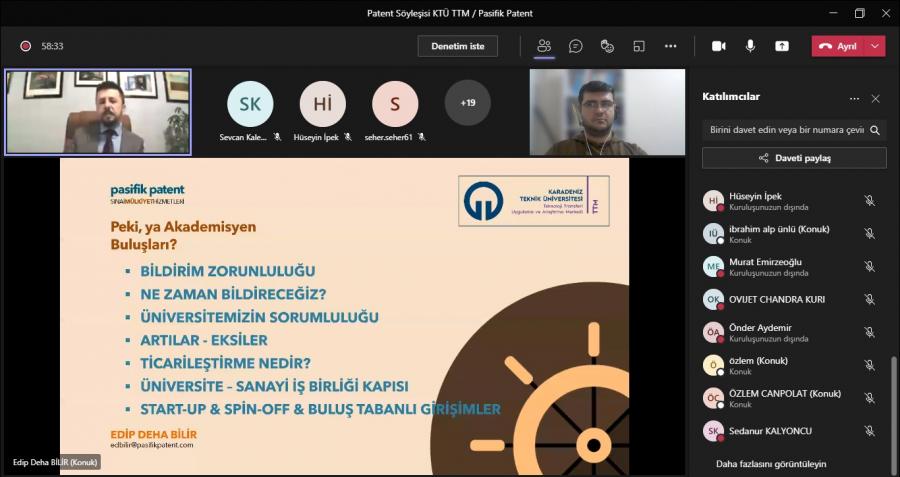Click Daha fazlasını görüntüleyin link
The width and height of the screenshot is (900, 477).
[x=771, y=464]
